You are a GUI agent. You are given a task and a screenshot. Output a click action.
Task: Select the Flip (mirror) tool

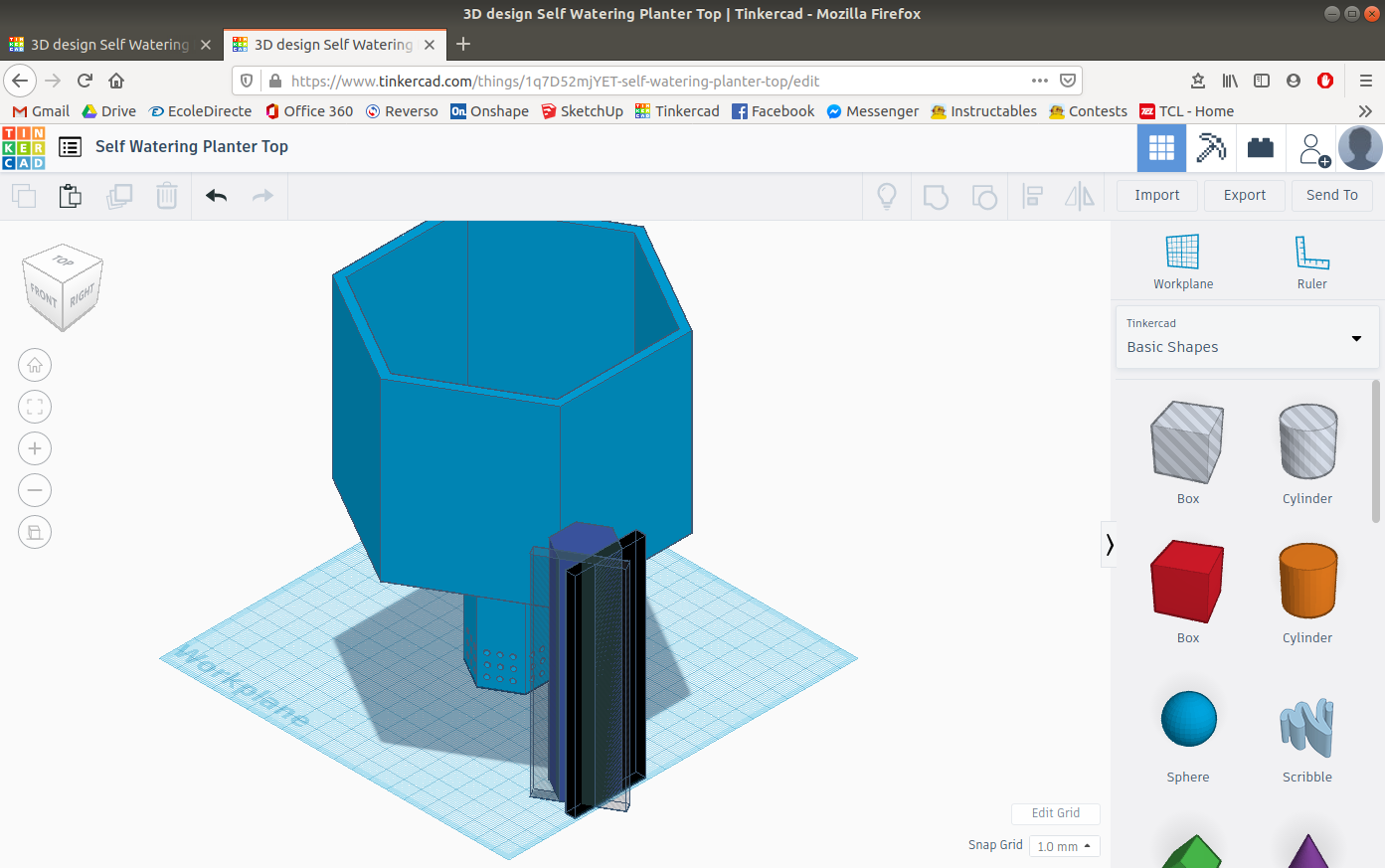point(1079,196)
